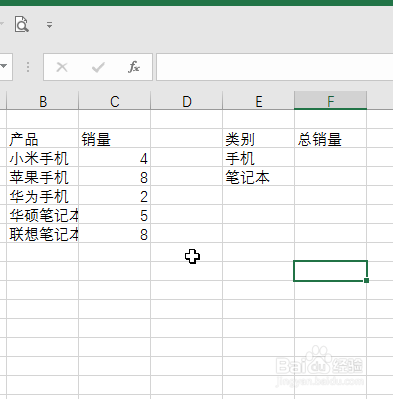The image size is (393, 399).
Task: Select cell containing 产品
Action: (43, 139)
